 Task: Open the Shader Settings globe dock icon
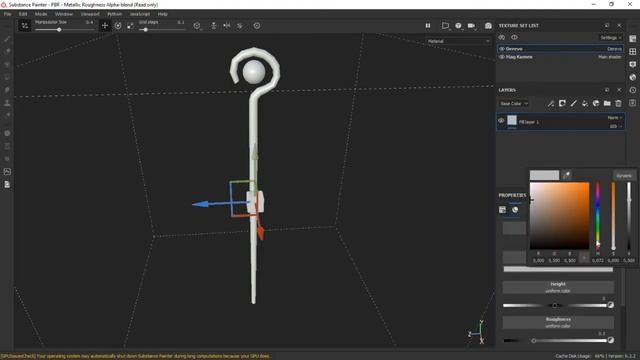click(633, 77)
